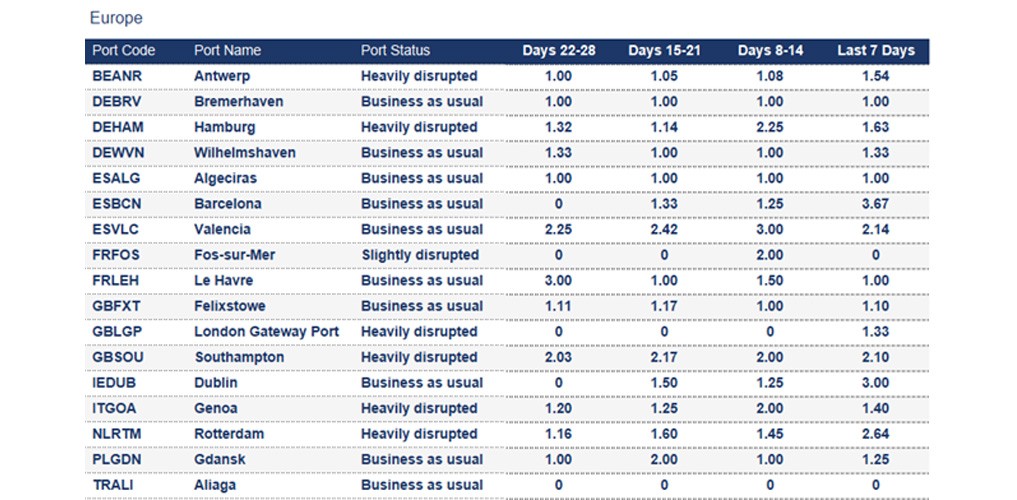The height and width of the screenshot is (500, 1017).
Task: Select Le Havre's Days 22-28 value 3.00
Action: point(558,281)
